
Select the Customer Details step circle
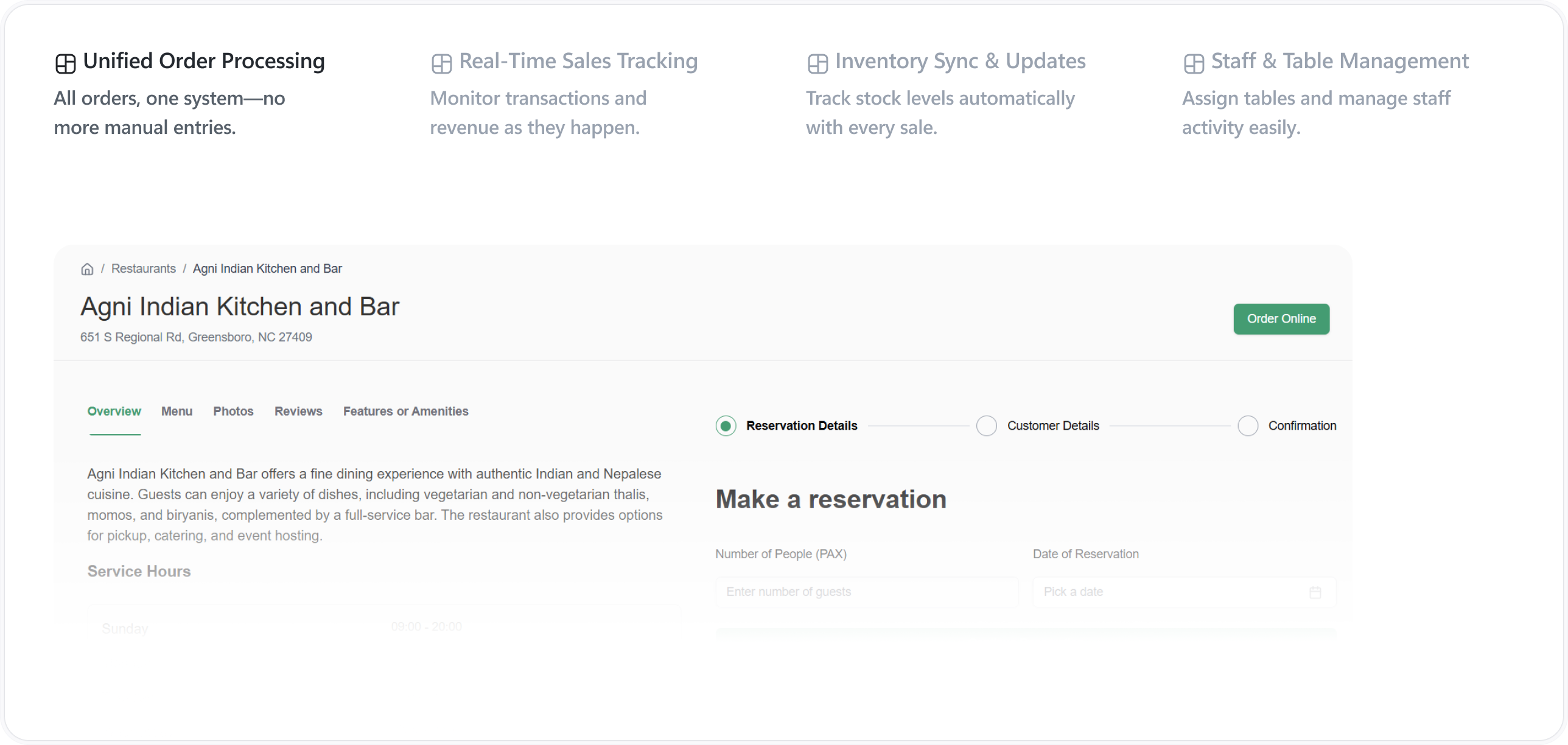[x=986, y=425]
